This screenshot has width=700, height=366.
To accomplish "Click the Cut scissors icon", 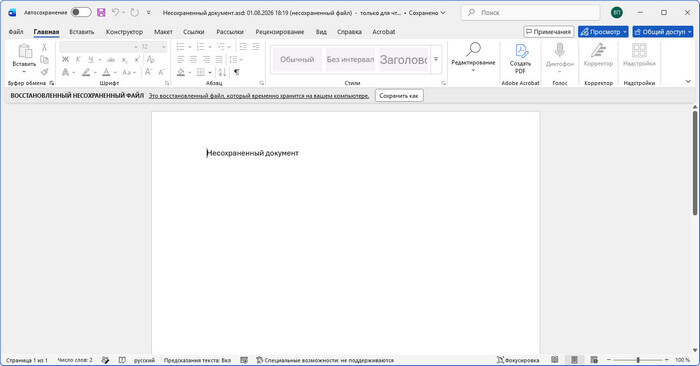I will point(44,47).
